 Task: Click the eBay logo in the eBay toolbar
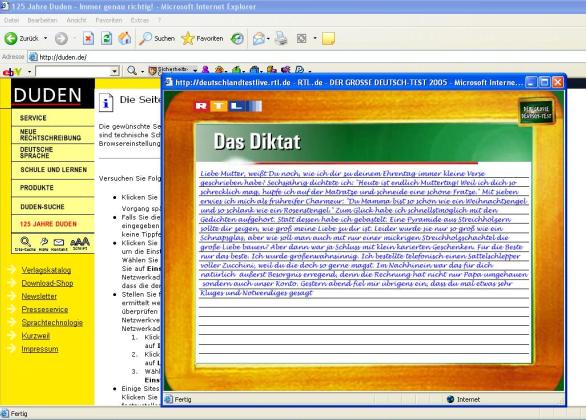pos(12,71)
